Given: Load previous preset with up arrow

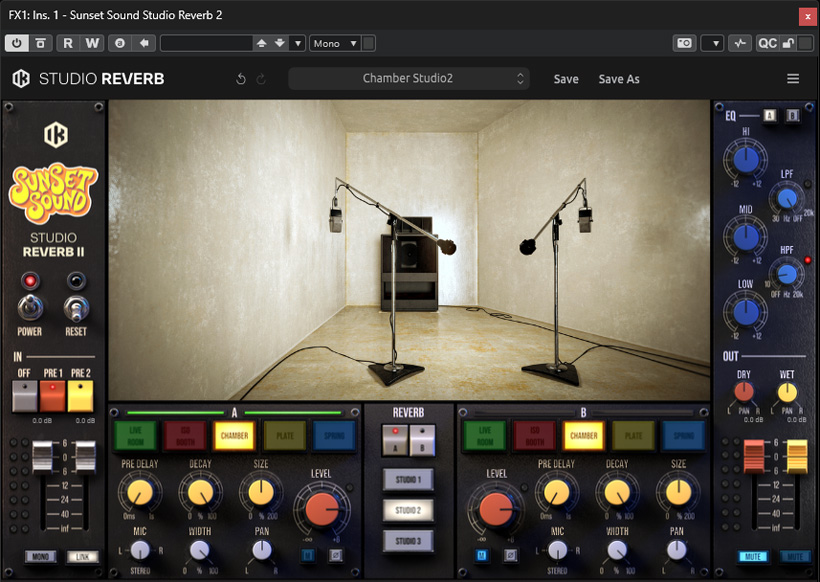Looking at the screenshot, I should tap(261, 43).
